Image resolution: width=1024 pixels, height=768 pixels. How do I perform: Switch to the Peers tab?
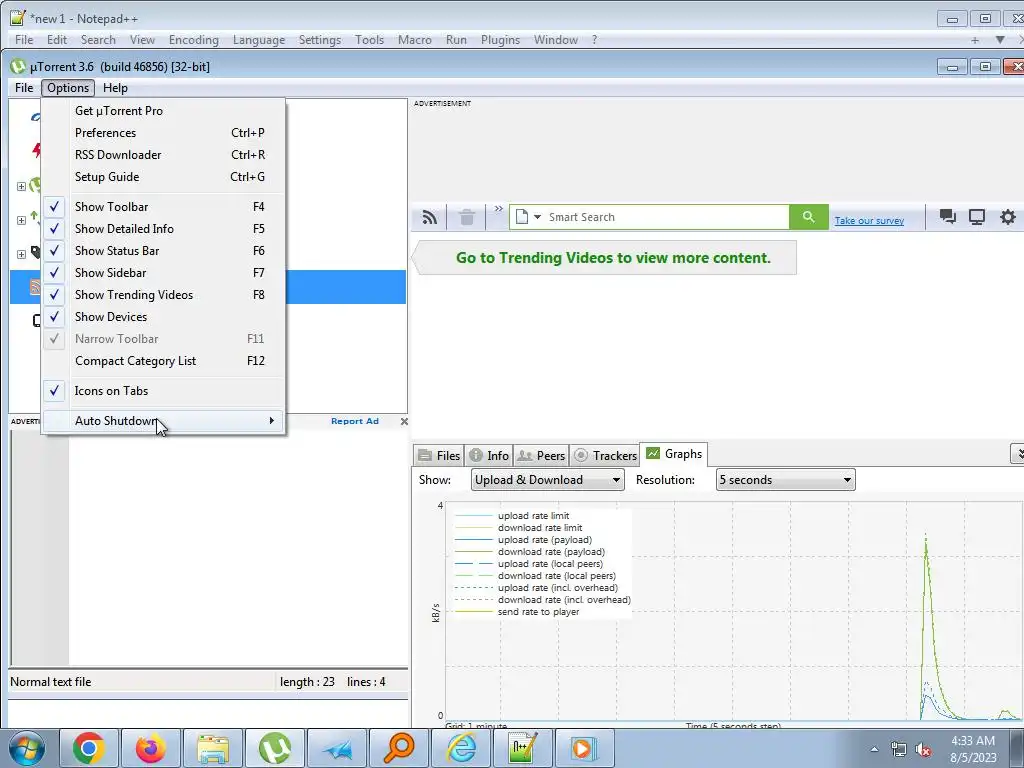point(541,455)
